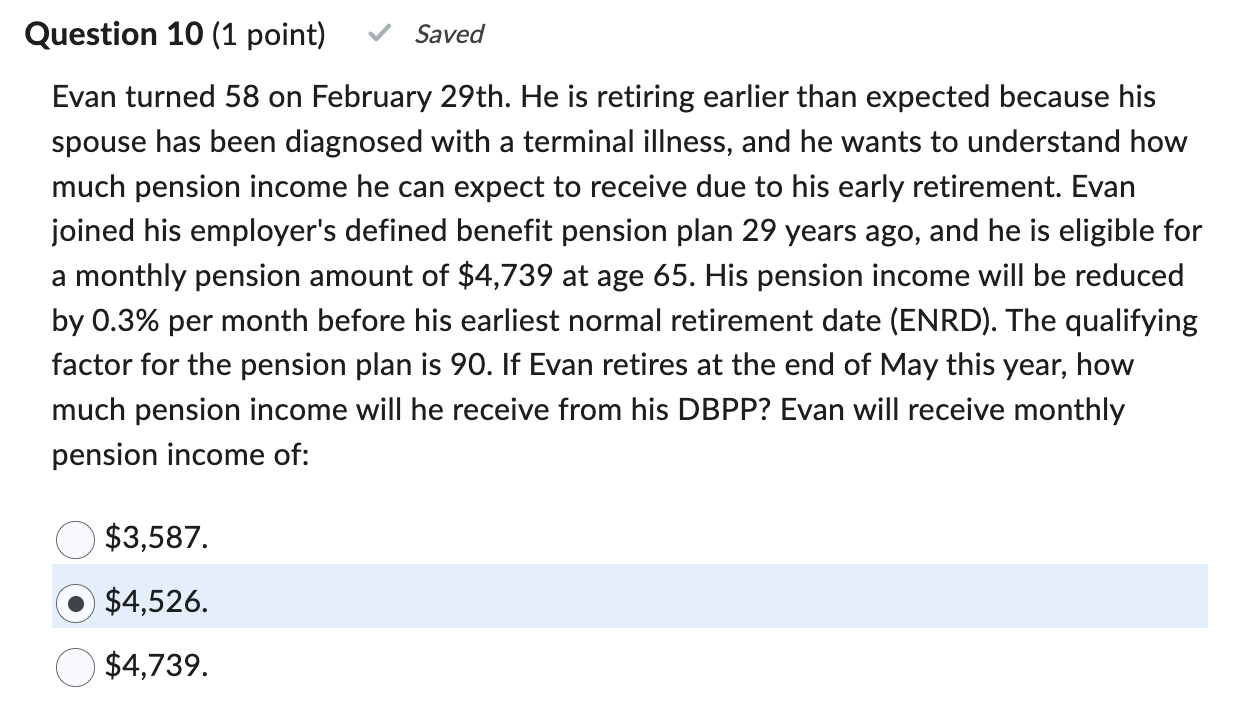
Task: Click the checkmark next to Question 10 heading
Action: (377, 33)
